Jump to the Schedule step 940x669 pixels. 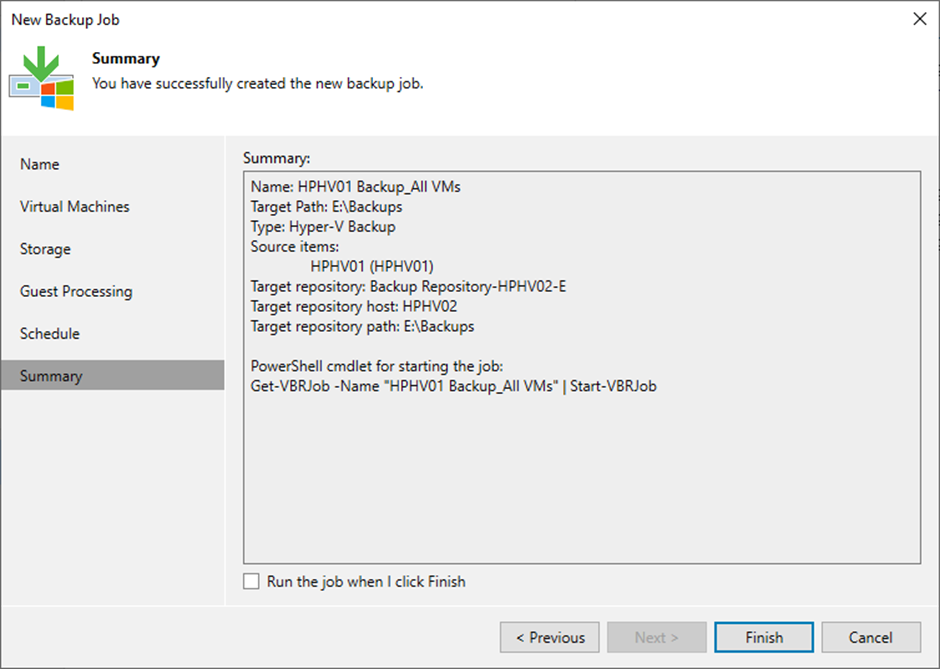pos(50,333)
